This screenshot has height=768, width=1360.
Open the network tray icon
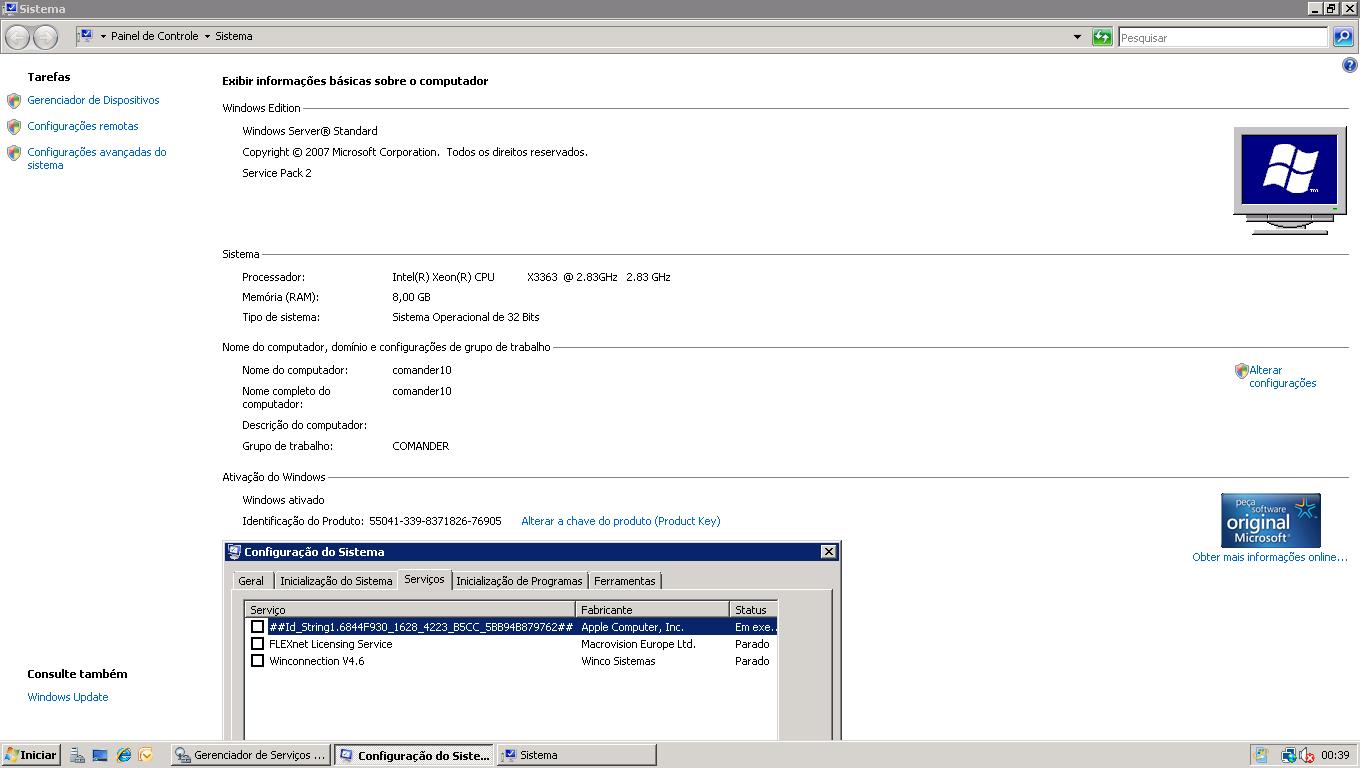coord(1289,755)
